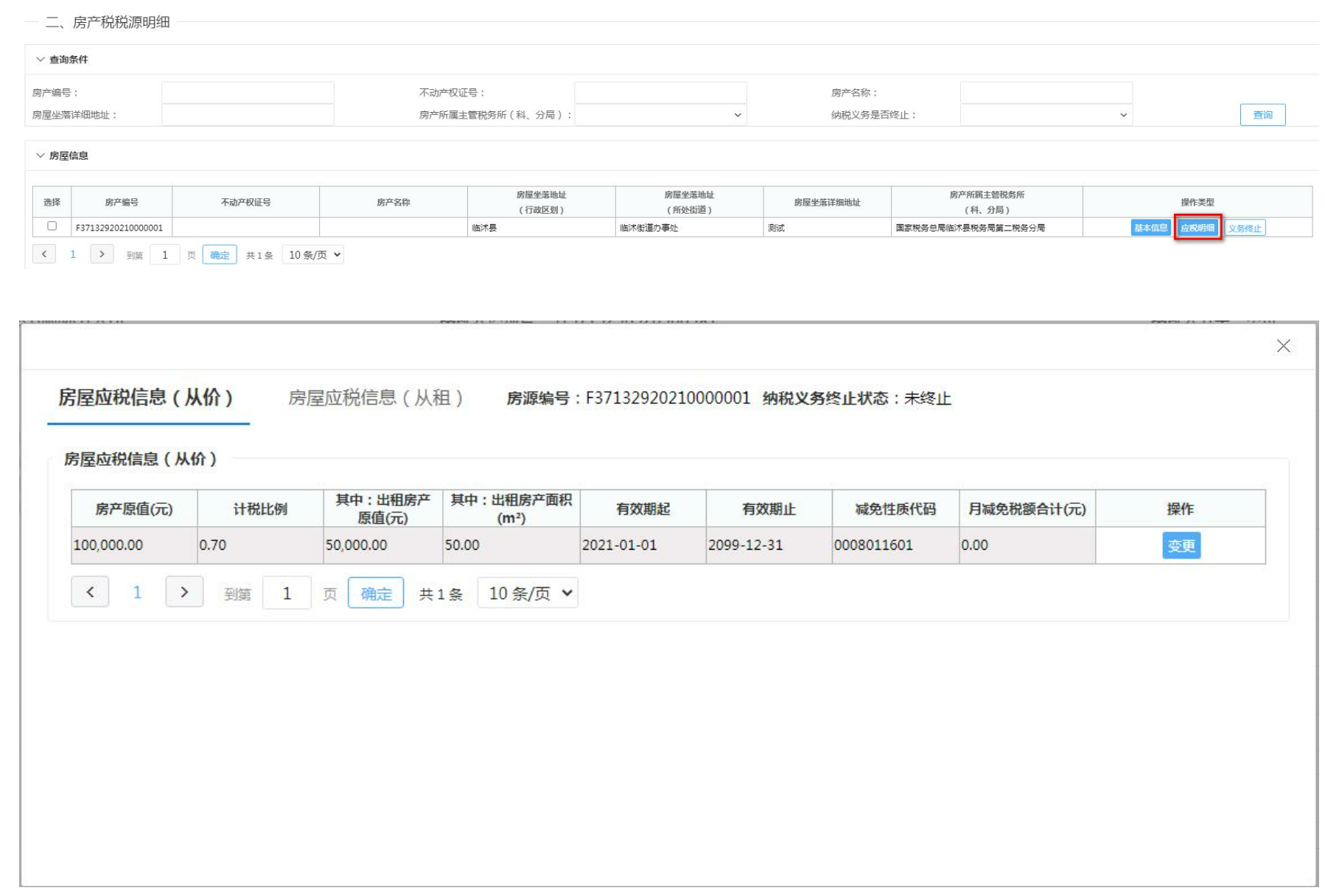Click the 月减免税额合计(元) column header

1027,509
